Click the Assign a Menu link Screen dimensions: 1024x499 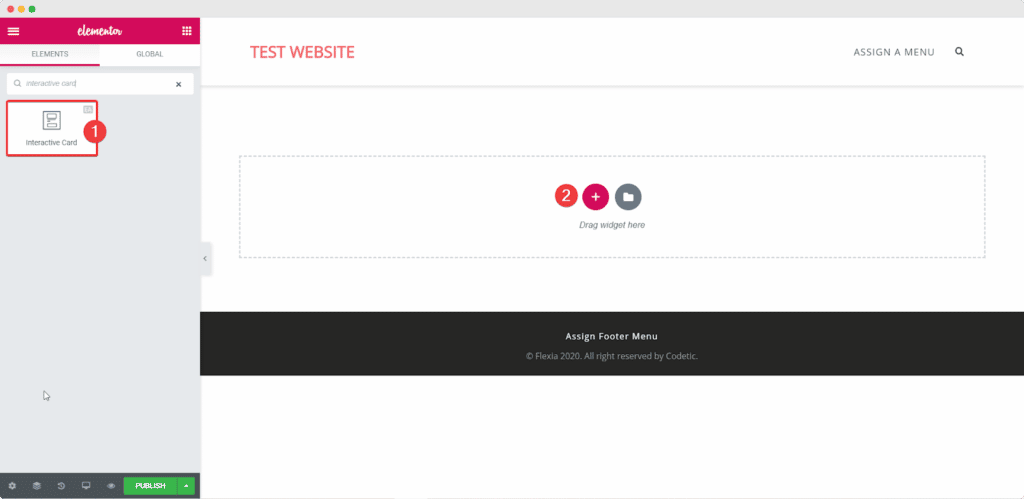893,52
